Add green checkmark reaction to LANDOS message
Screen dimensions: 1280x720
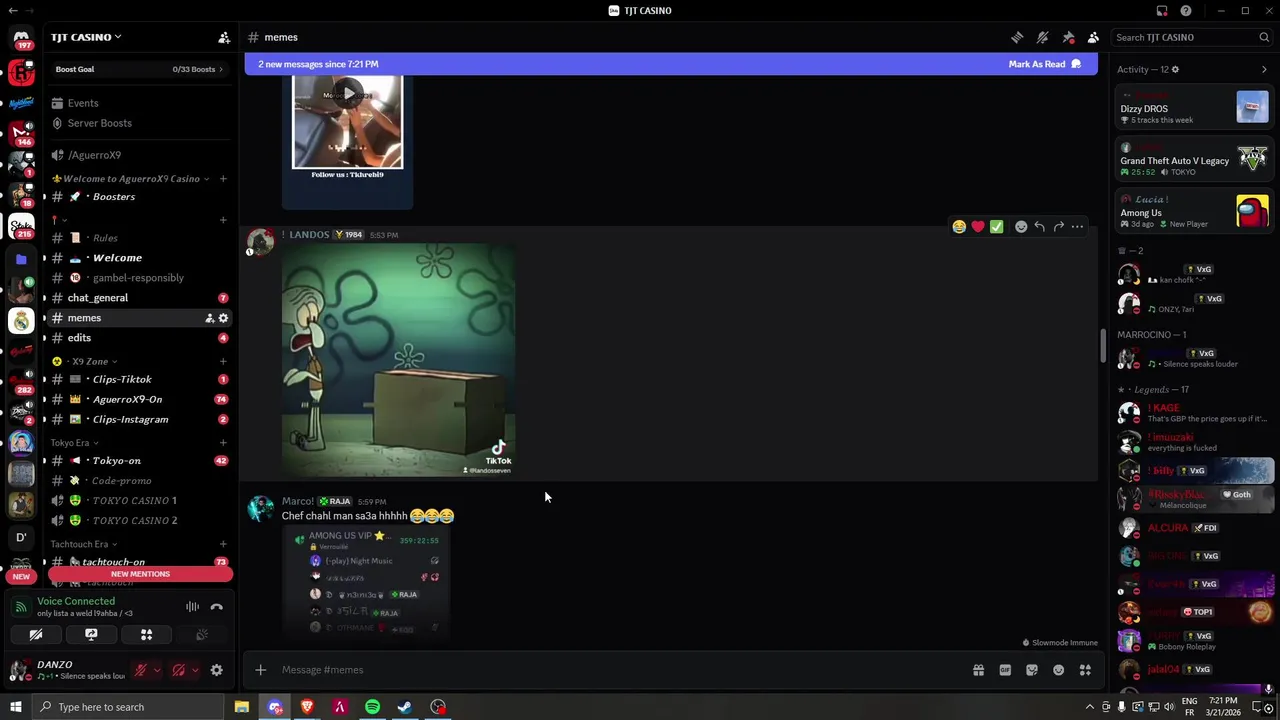coord(996,227)
